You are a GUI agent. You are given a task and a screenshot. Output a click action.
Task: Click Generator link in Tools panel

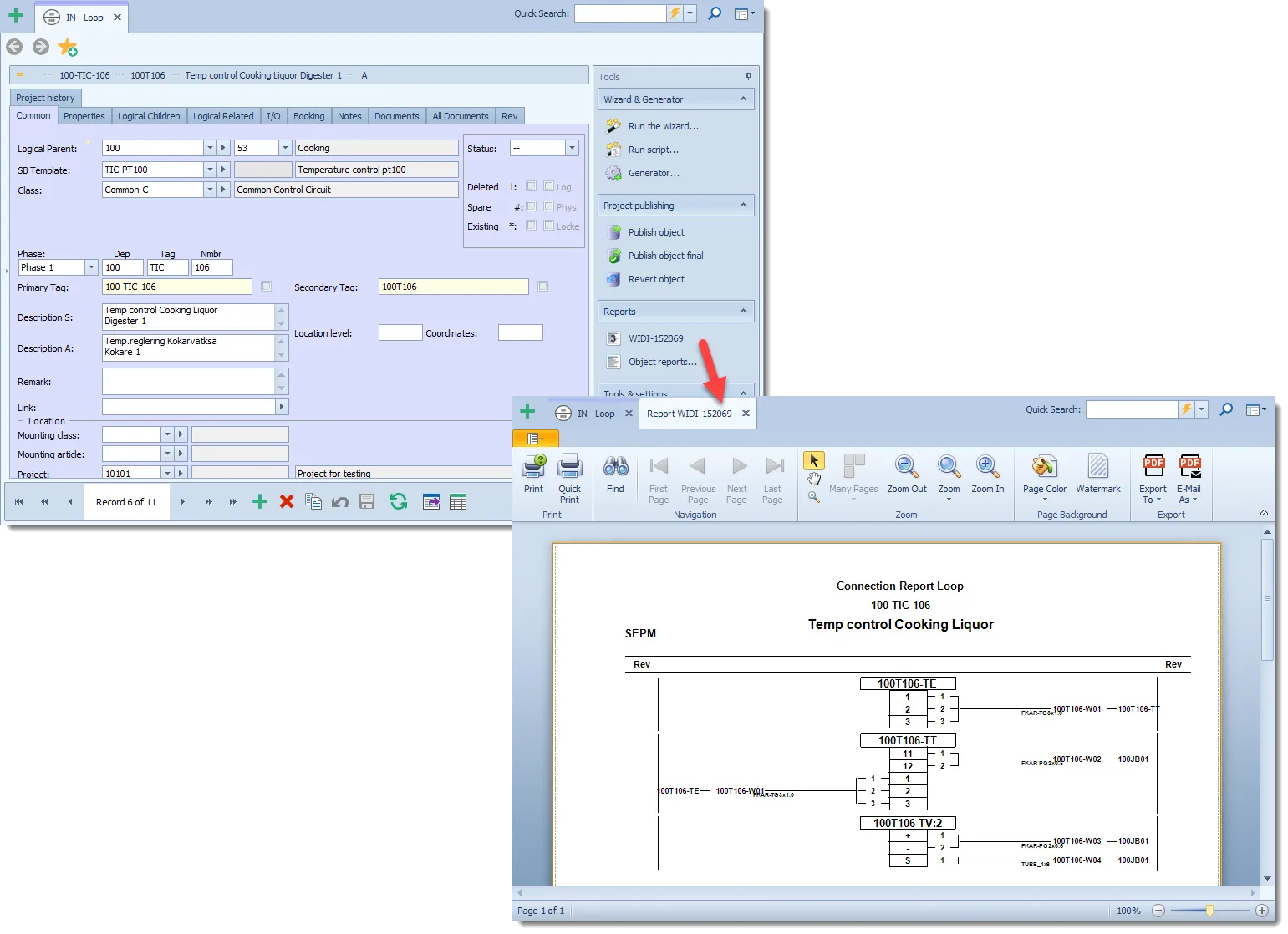coord(654,173)
